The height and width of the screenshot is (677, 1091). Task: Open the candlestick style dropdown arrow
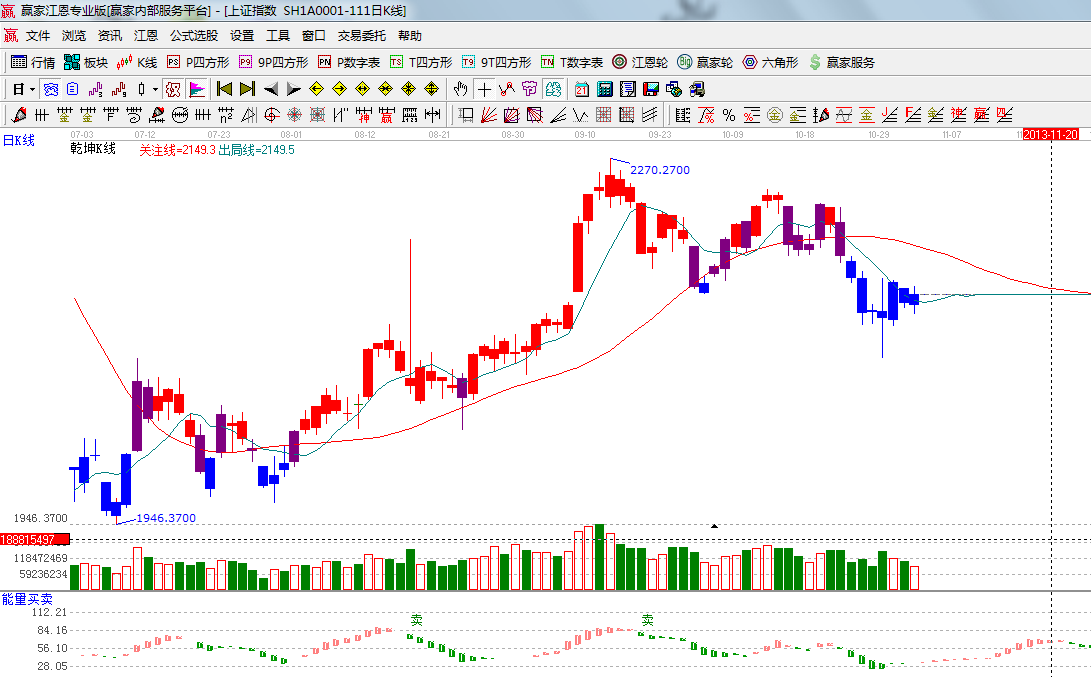point(155,89)
